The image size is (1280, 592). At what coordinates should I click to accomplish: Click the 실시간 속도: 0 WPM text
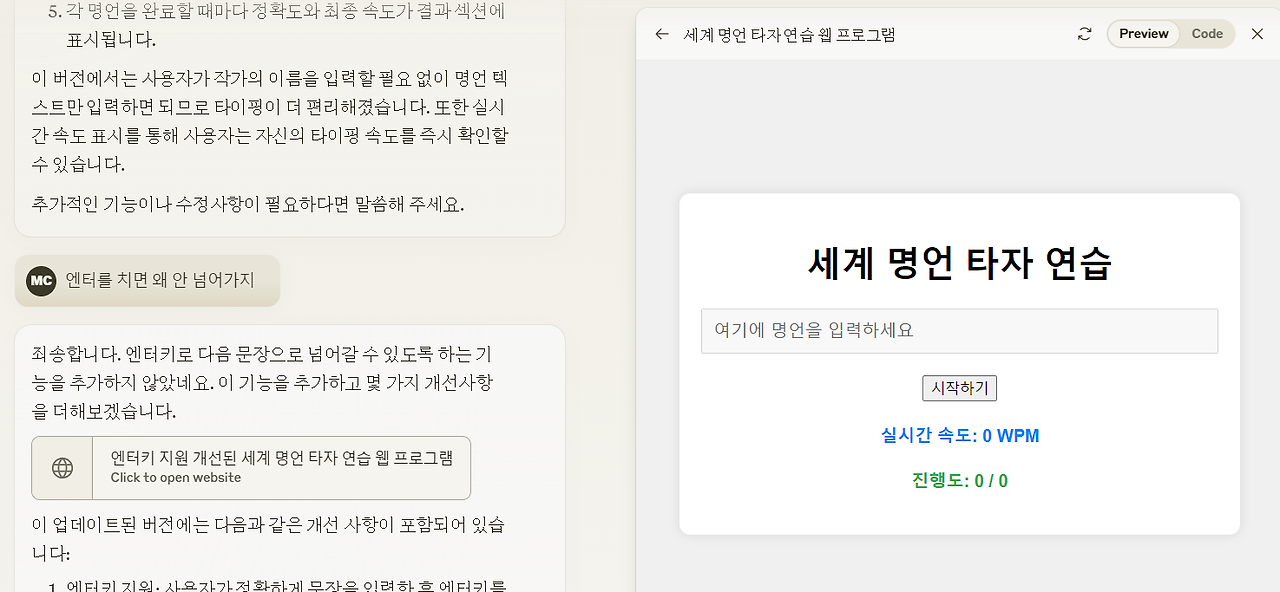coord(959,436)
